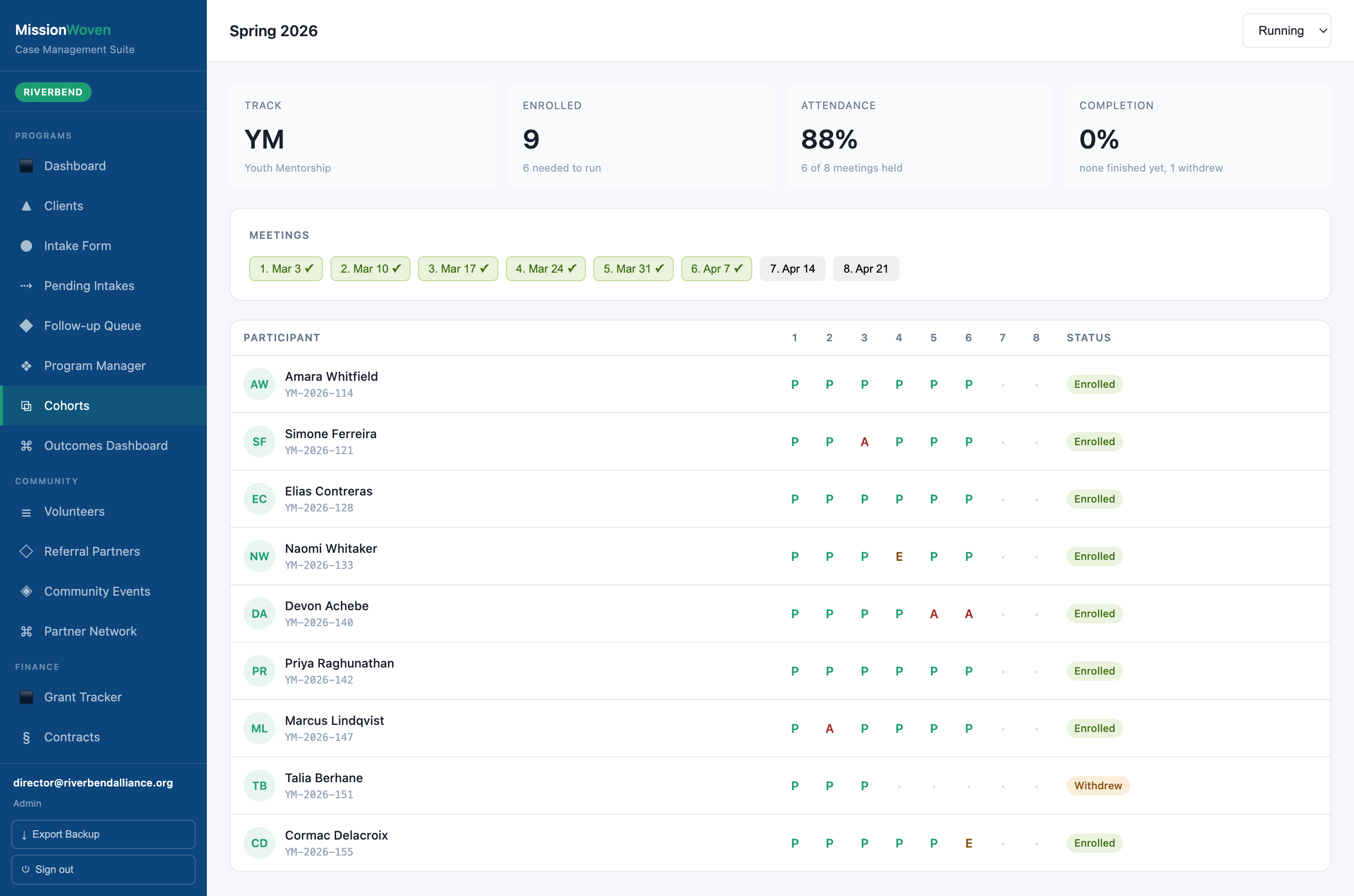
Task: Click participant name Elias Contreras
Action: [x=329, y=491]
